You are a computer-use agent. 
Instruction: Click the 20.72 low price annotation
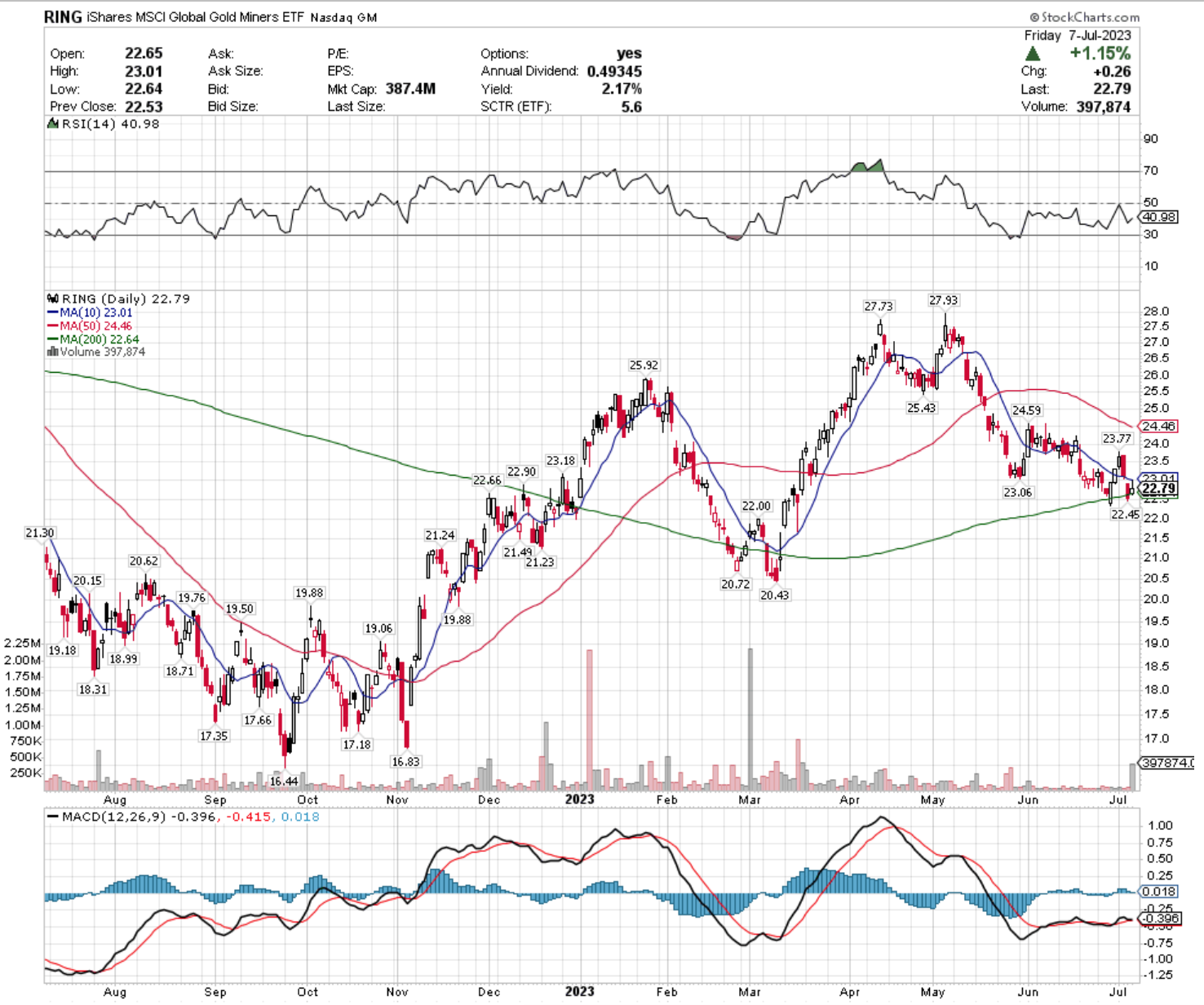[x=735, y=584]
